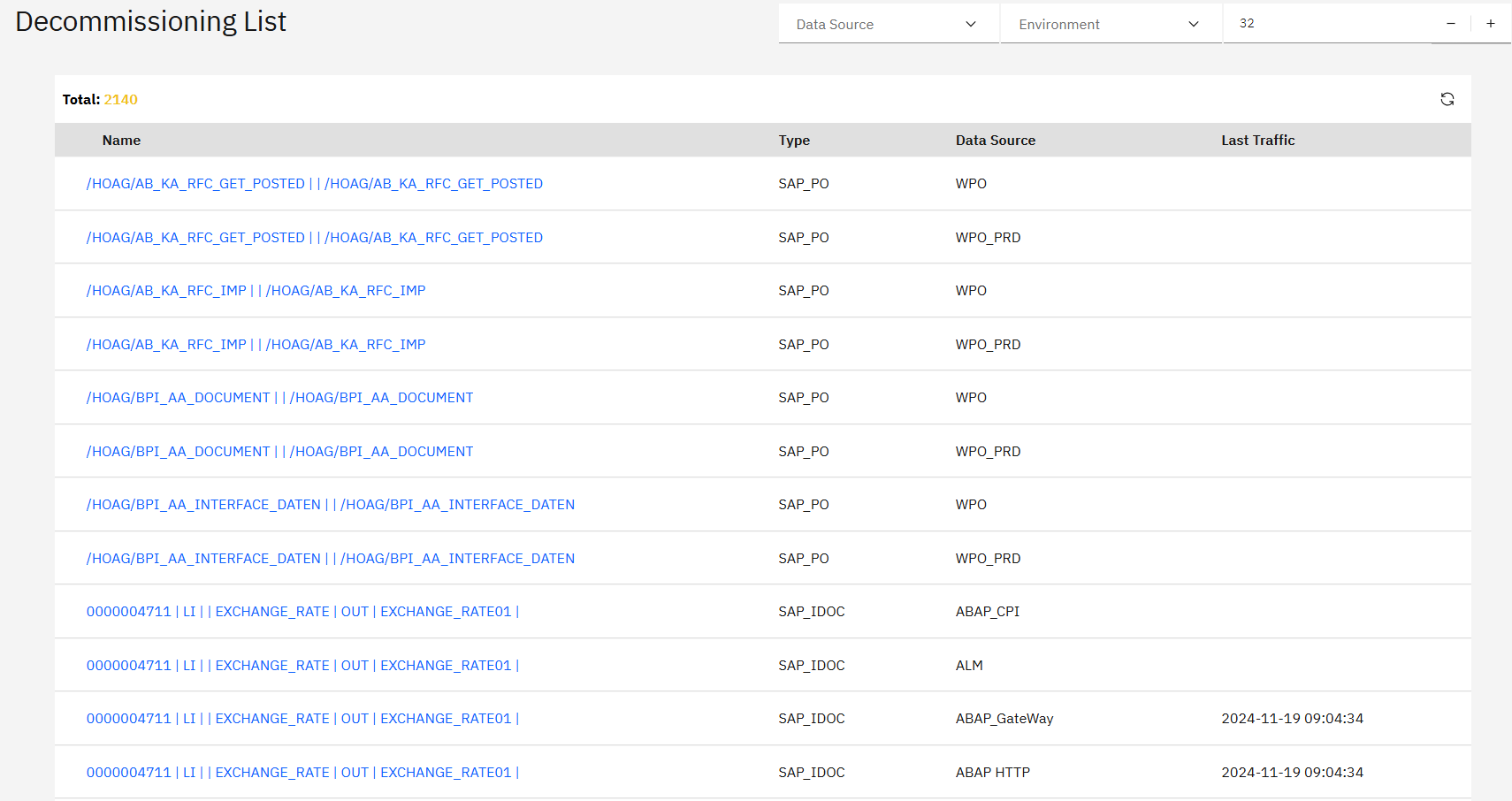Open /HOAG/BPI_AA_INTERFACE_DATEN link for WPO_PRD
The image size is (1512, 801).
point(330,559)
